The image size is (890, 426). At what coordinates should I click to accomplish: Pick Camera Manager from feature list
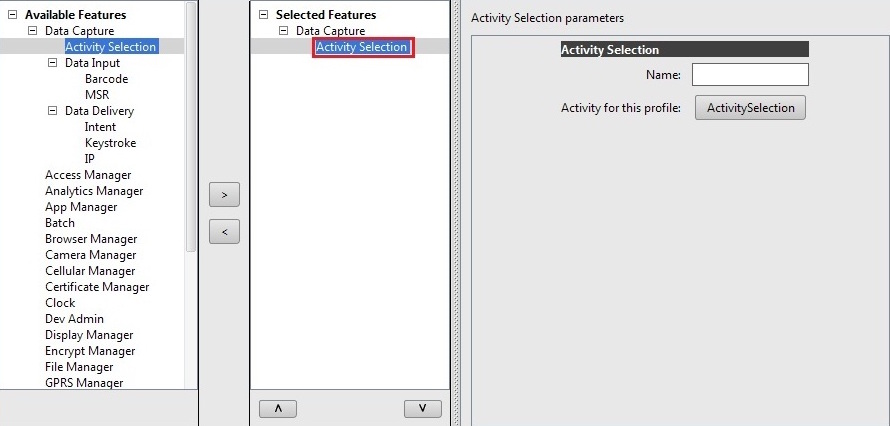[90, 255]
